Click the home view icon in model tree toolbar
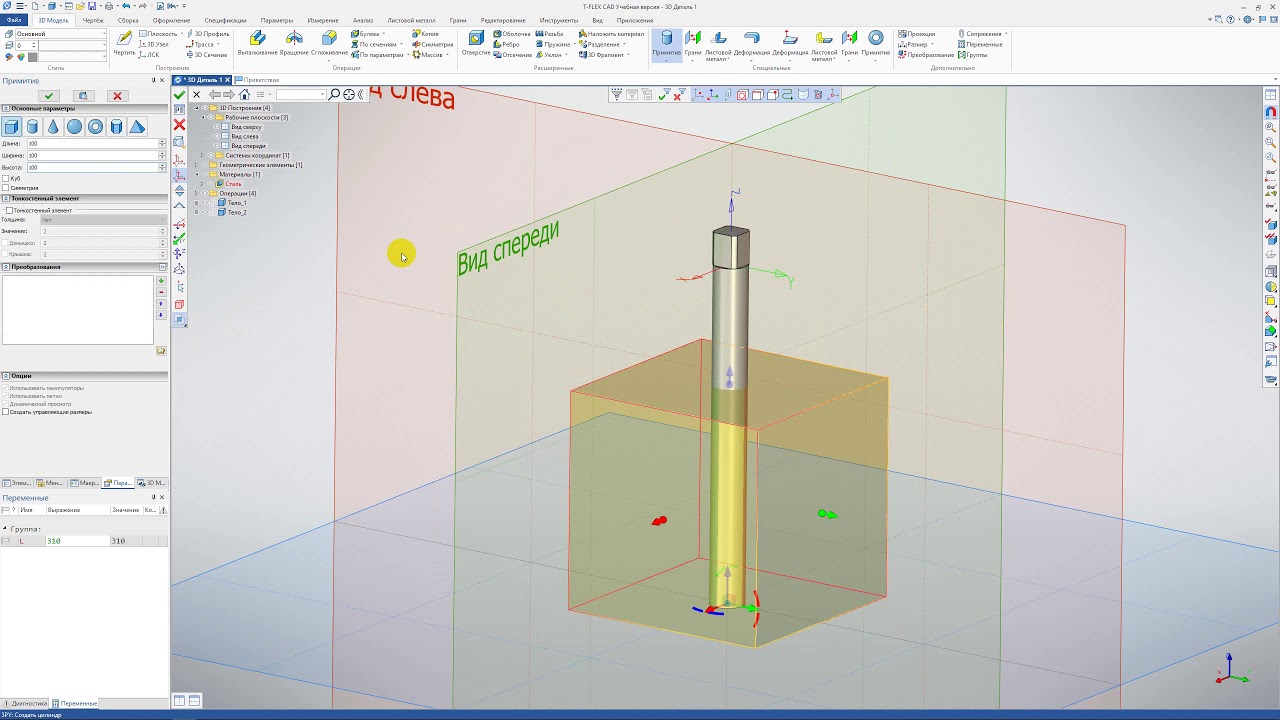Image resolution: width=1280 pixels, height=720 pixels. [x=244, y=94]
